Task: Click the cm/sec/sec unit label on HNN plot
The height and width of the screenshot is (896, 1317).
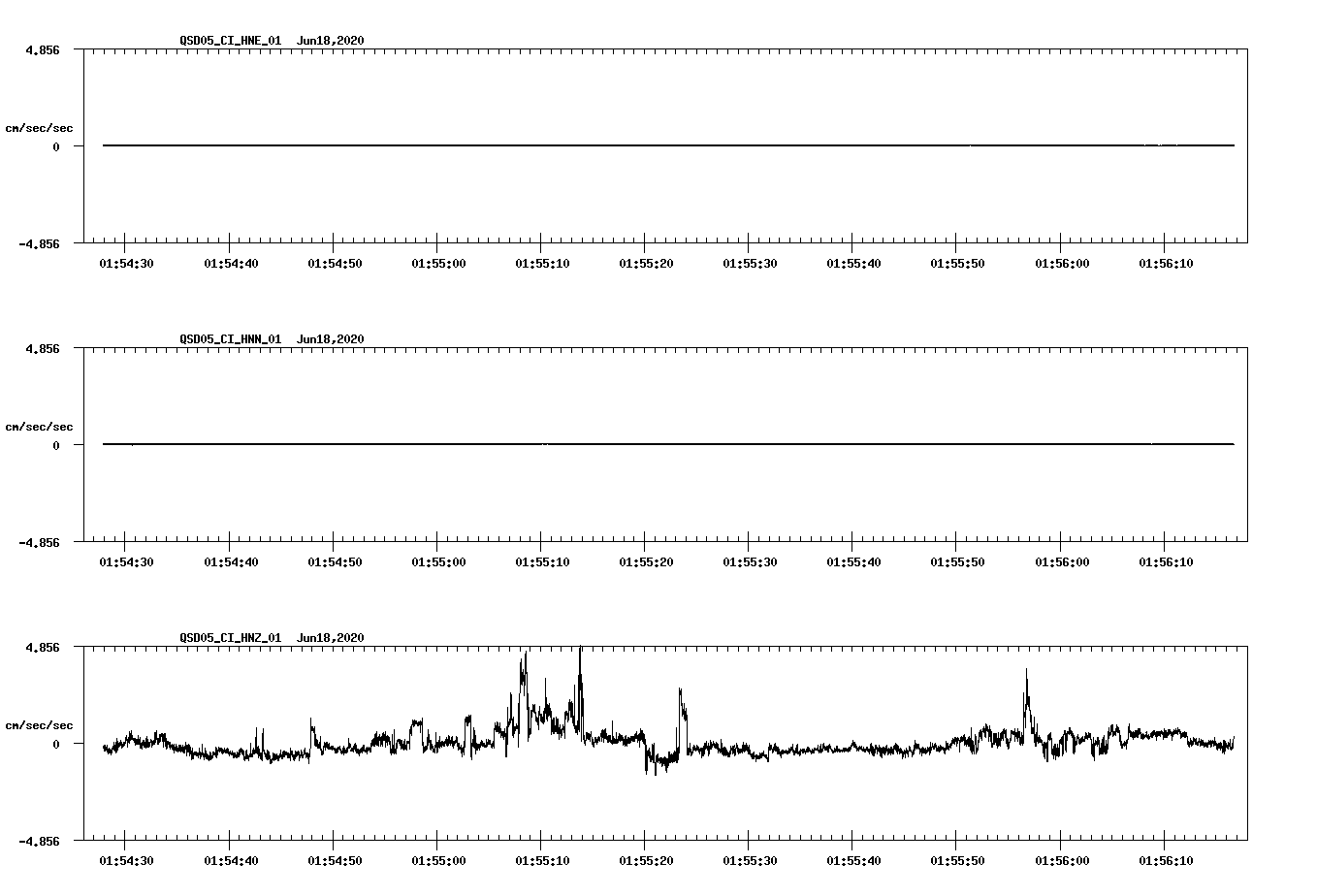Action: tap(40, 428)
